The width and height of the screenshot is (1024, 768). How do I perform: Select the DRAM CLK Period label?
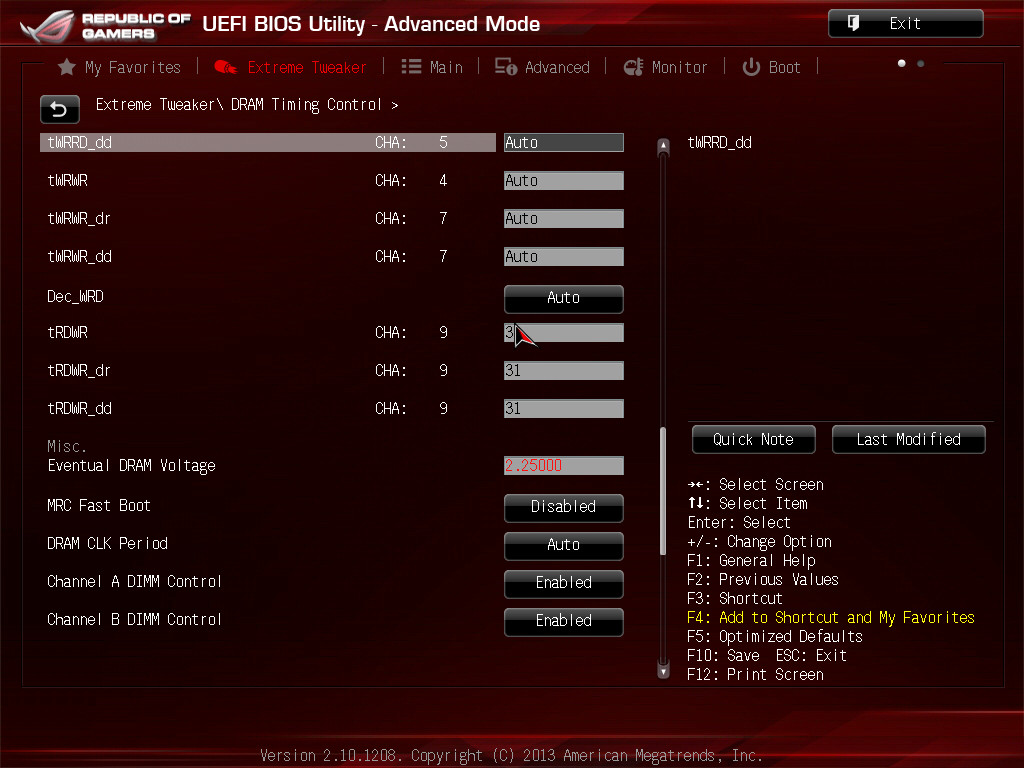[x=108, y=543]
